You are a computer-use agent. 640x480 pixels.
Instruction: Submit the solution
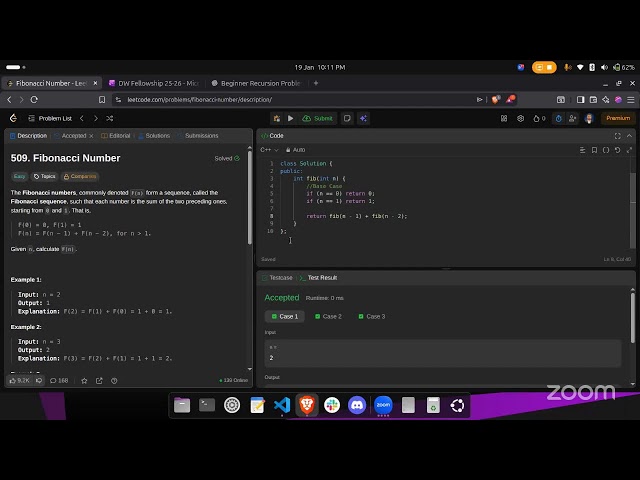[318, 118]
